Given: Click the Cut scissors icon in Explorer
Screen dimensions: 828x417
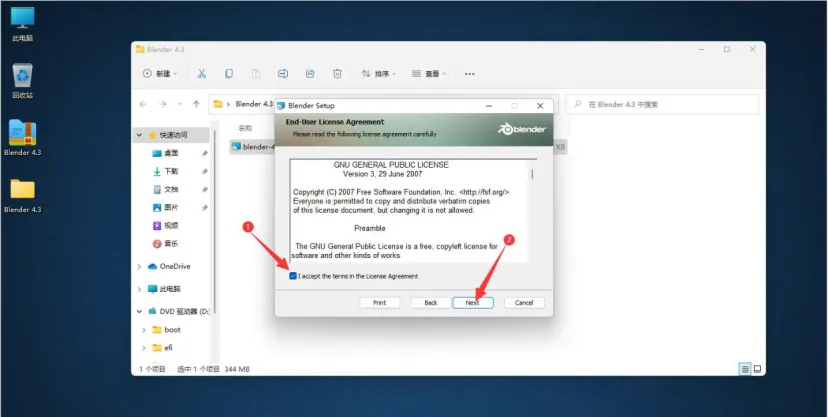Looking at the screenshot, I should 201,74.
